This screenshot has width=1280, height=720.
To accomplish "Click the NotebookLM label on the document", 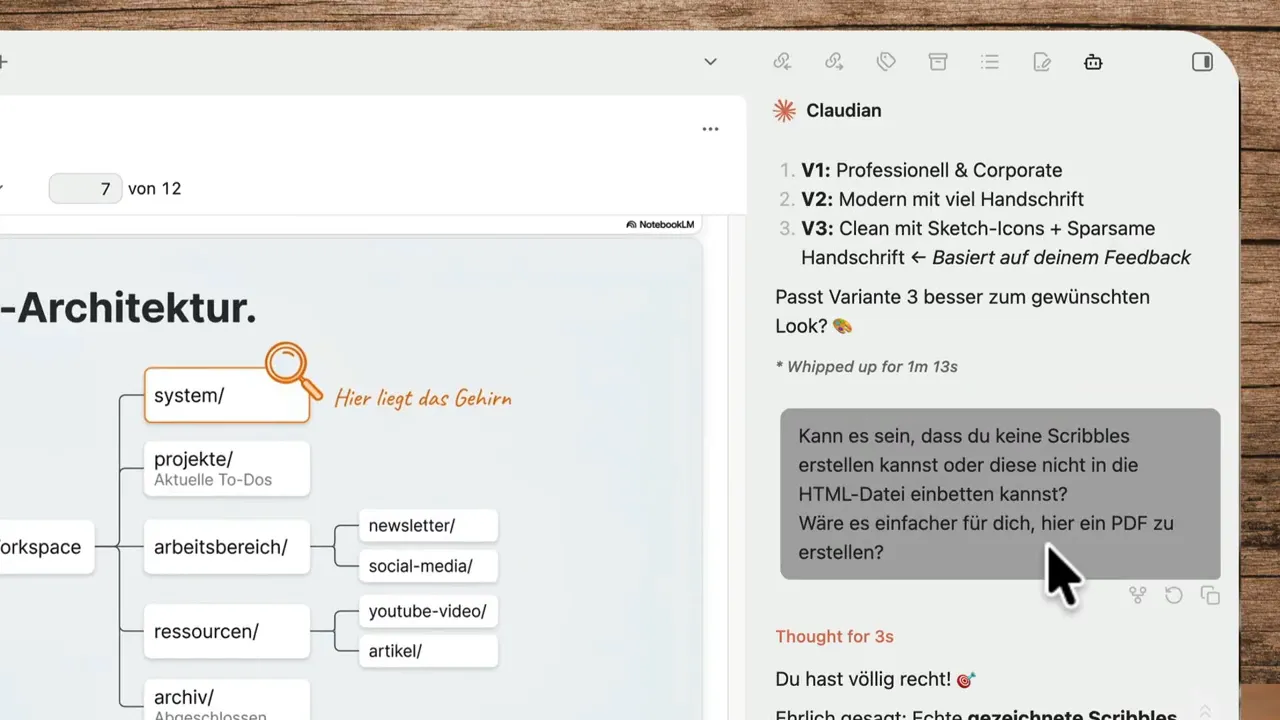I will [x=660, y=224].
